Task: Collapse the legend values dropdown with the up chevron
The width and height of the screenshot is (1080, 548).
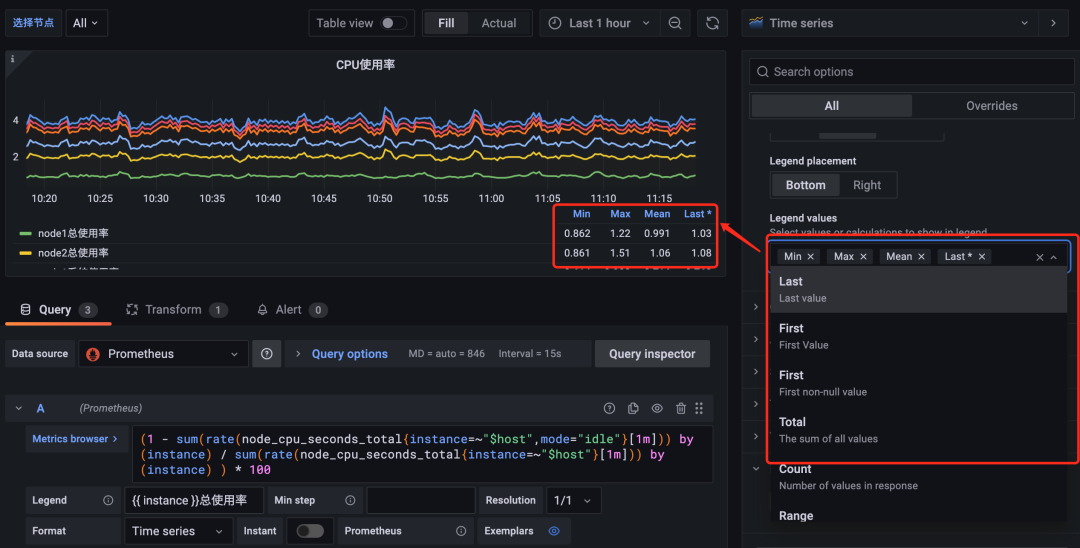Action: pos(1054,257)
